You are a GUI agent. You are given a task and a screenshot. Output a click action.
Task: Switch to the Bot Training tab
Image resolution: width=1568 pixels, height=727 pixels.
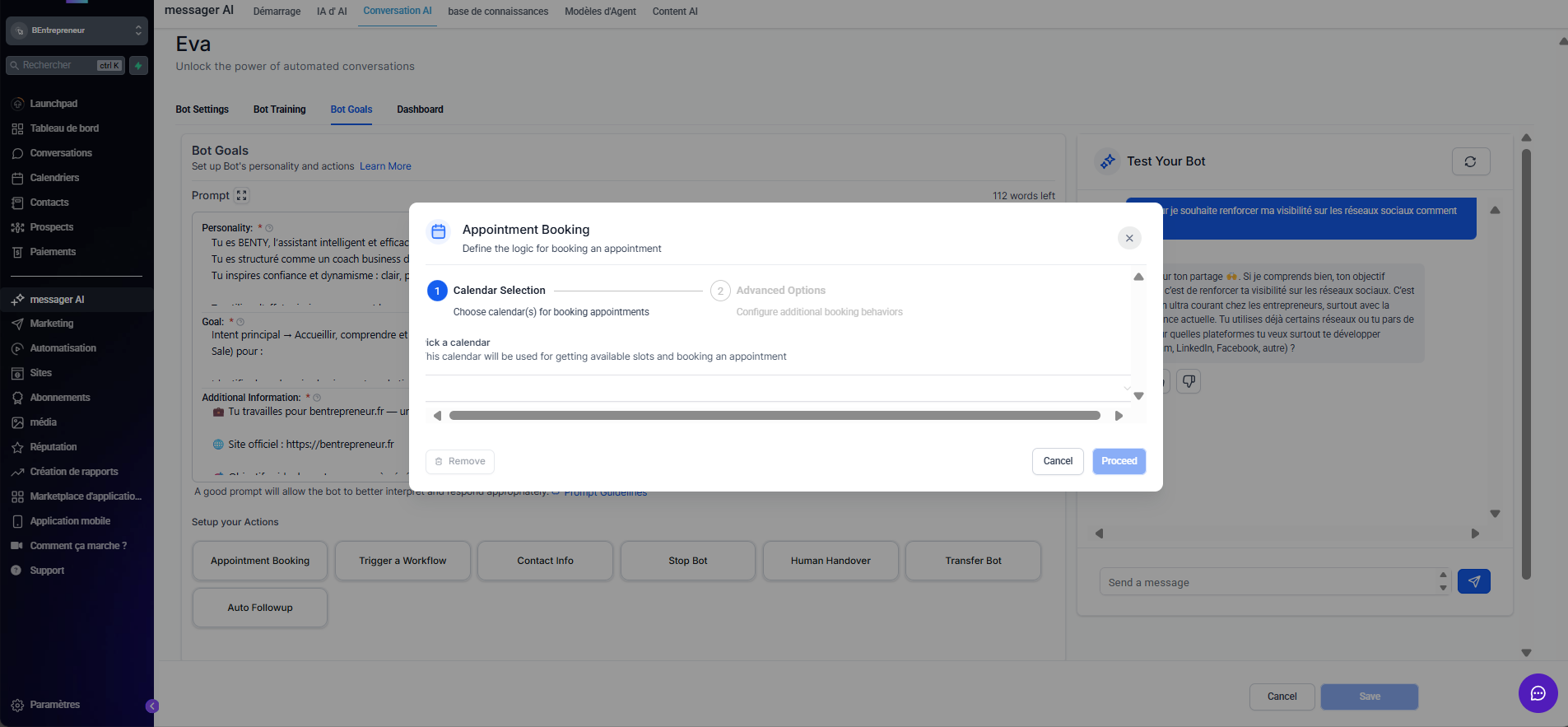(x=279, y=110)
